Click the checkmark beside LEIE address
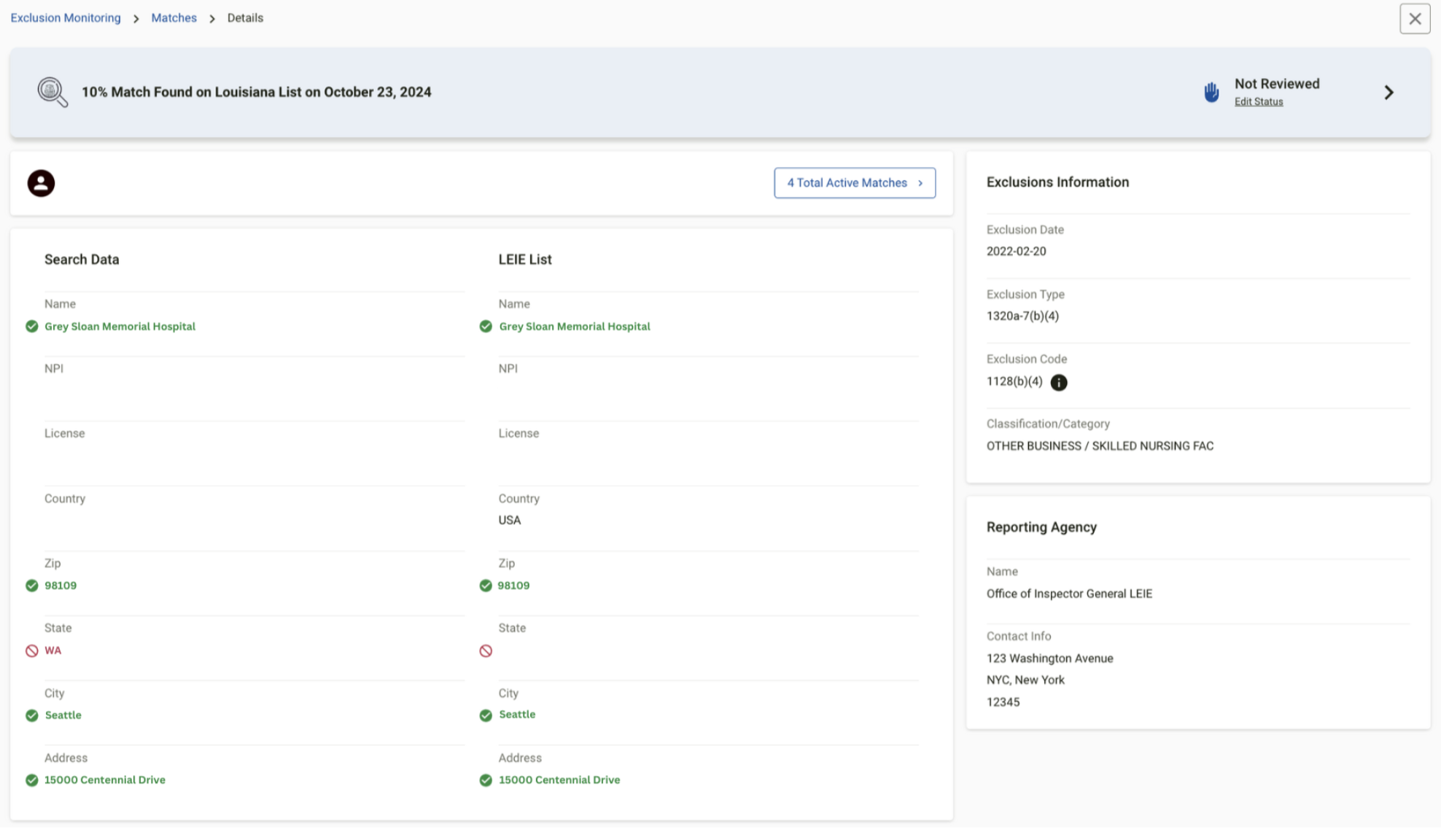 point(486,780)
